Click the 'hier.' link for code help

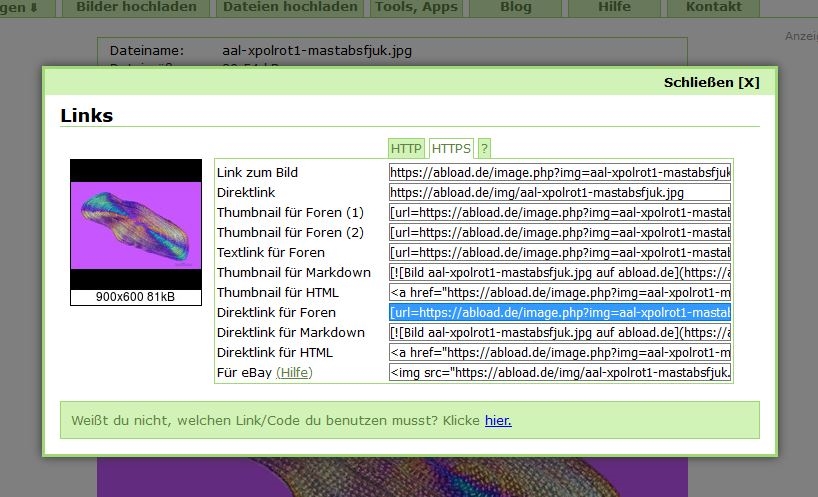coord(498,420)
